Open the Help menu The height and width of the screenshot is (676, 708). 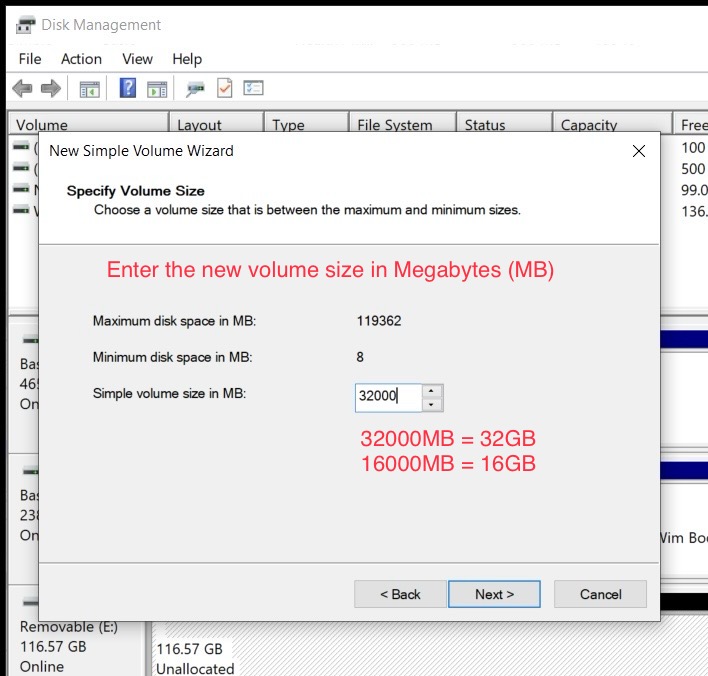point(187,59)
